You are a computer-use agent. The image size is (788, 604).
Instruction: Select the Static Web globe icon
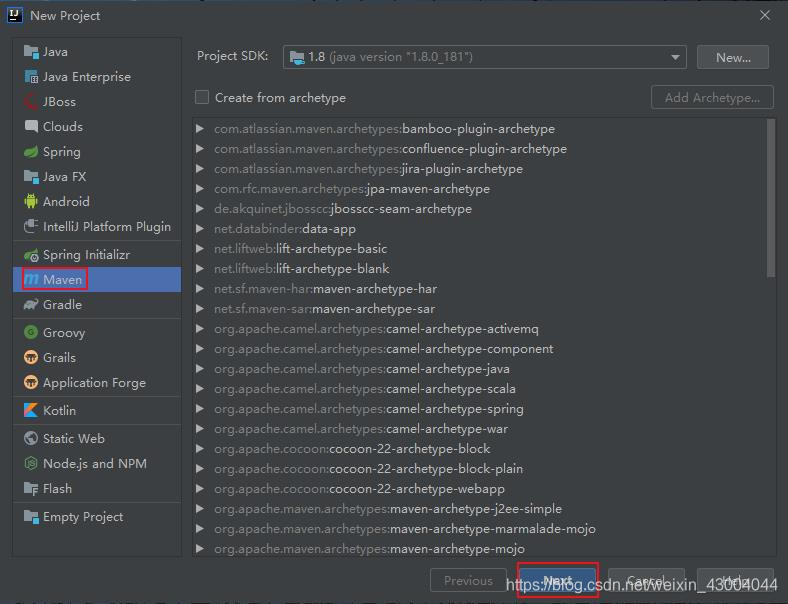coord(31,438)
